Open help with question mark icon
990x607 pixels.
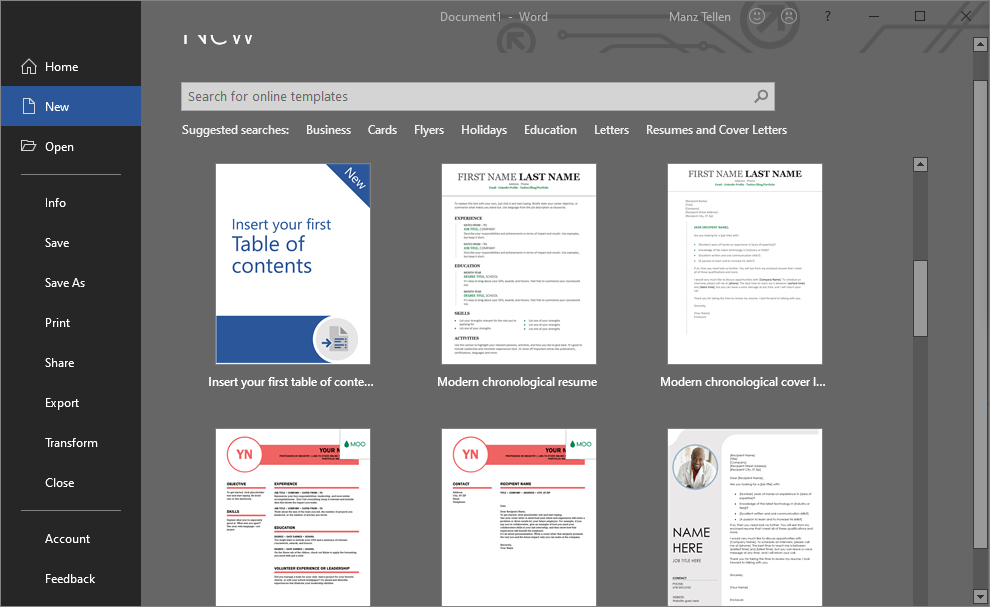(x=827, y=16)
